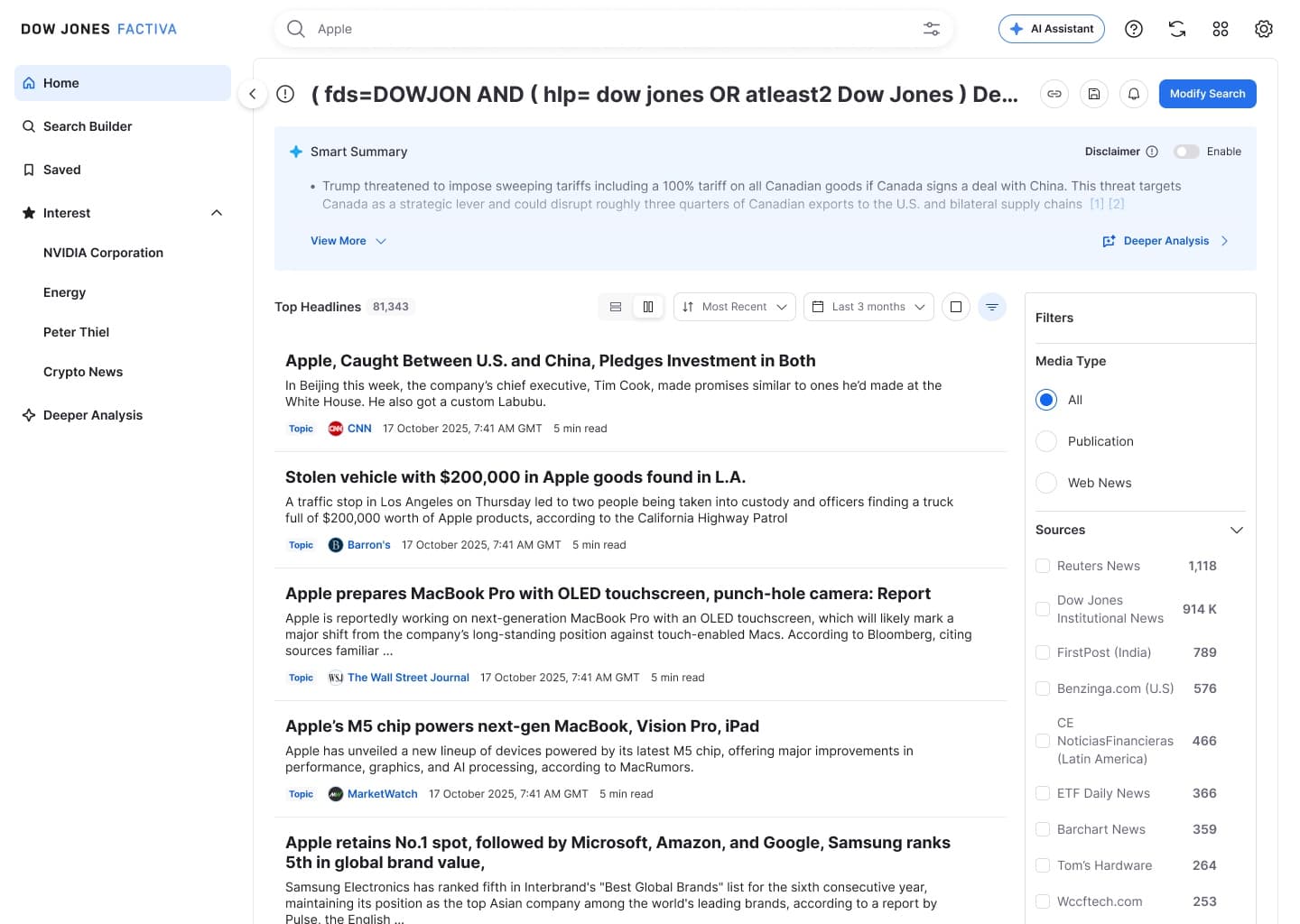Enable Smart Summary toggle

(1186, 152)
